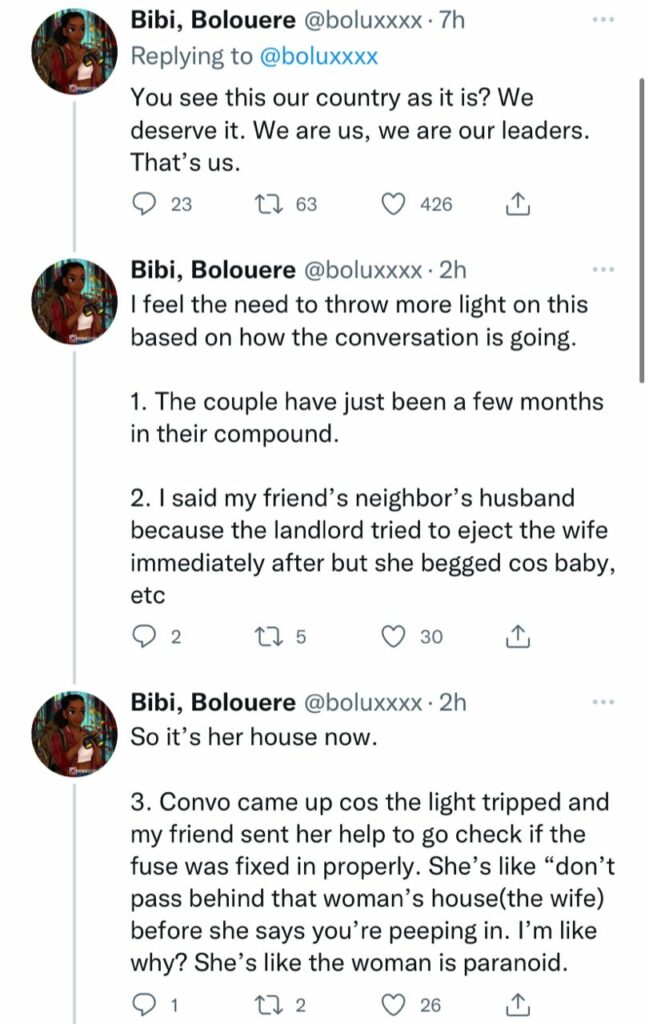The width and height of the screenshot is (649, 1024).
Task: Open reply on tweet with 2 comments
Action: tap(144, 636)
